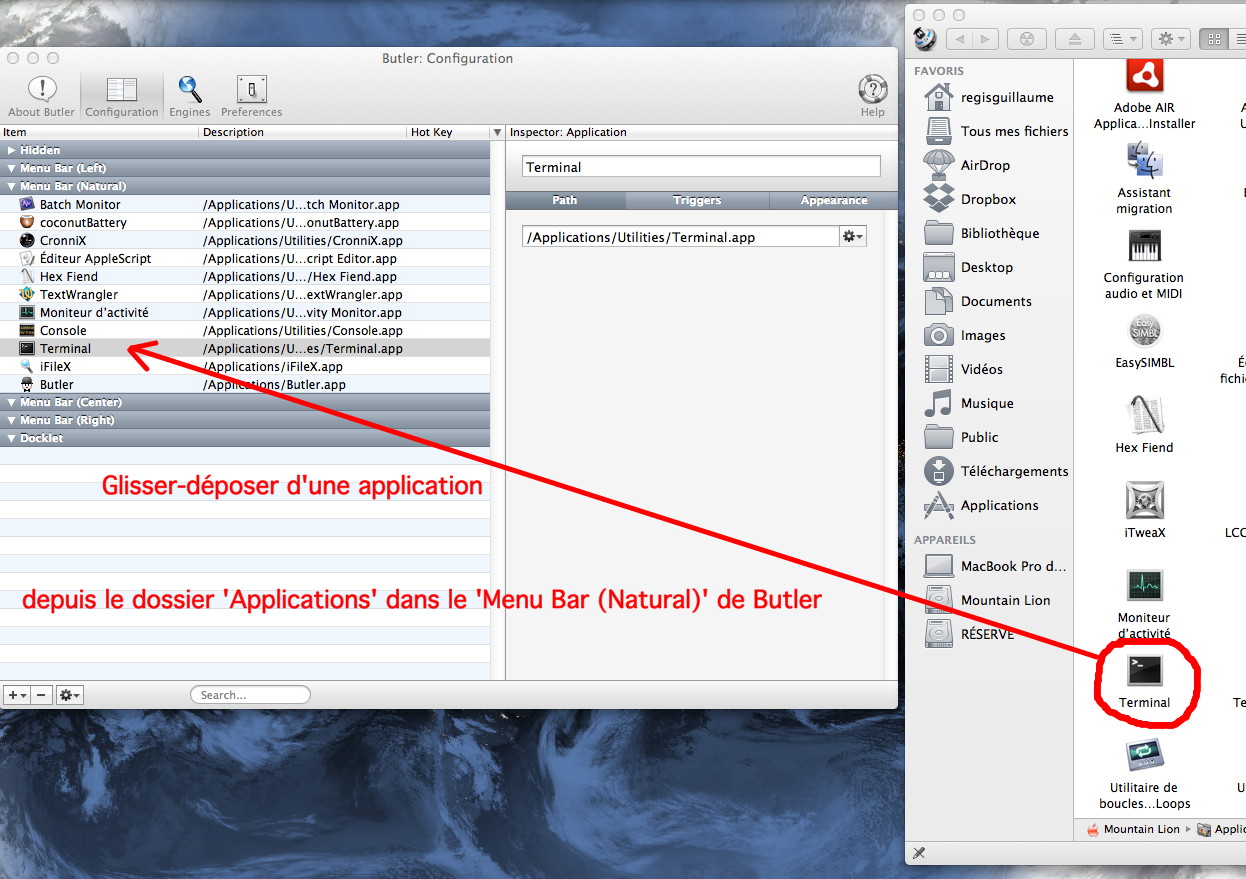The image size is (1246, 879).
Task: Click the Help lifebuoy icon
Action: 872,90
